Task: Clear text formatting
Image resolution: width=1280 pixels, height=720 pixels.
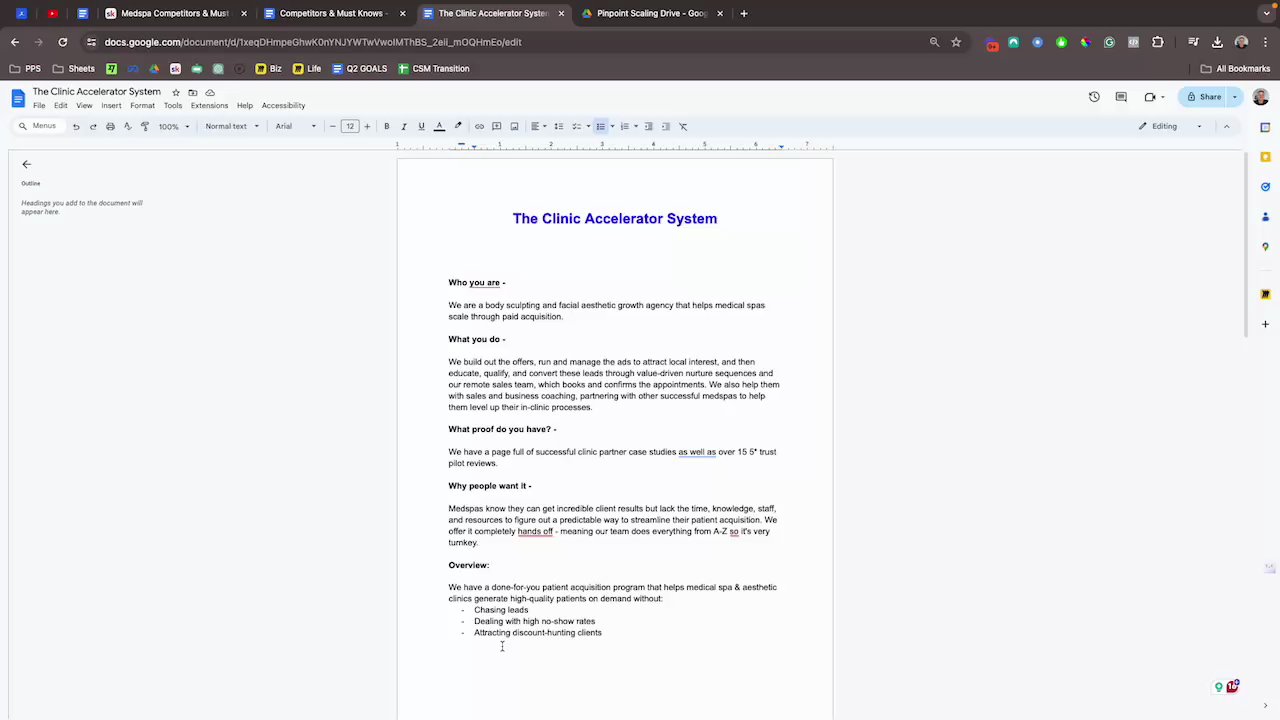Action: (x=683, y=126)
